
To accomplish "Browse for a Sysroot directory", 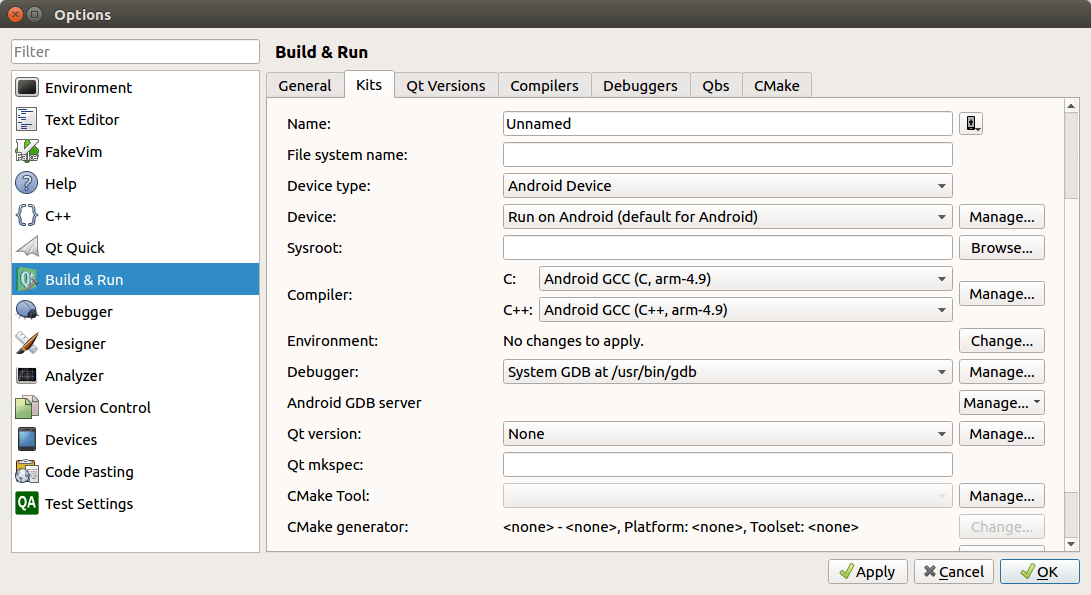I will tap(1001, 247).
